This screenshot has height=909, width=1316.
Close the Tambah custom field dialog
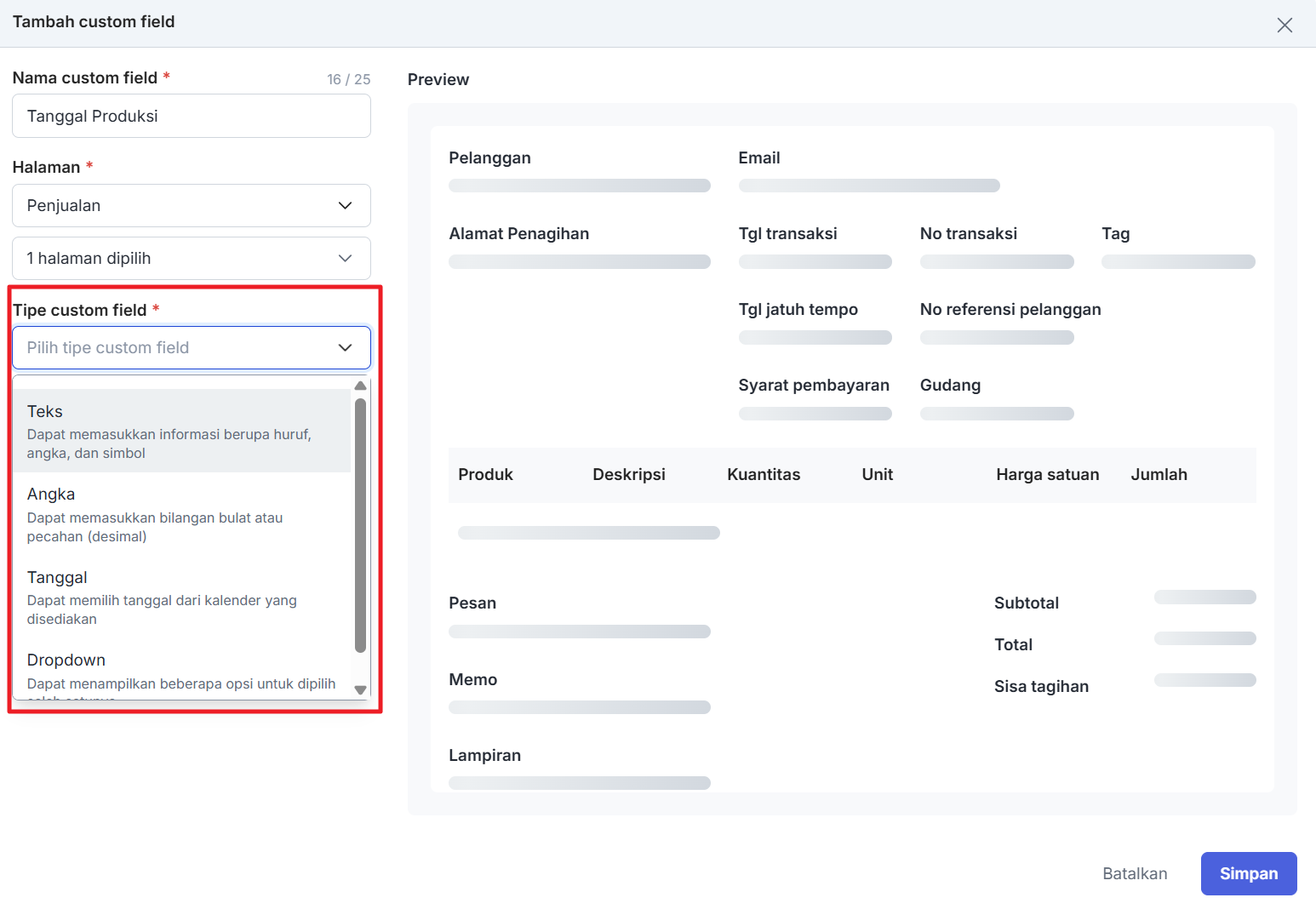coord(1285,25)
